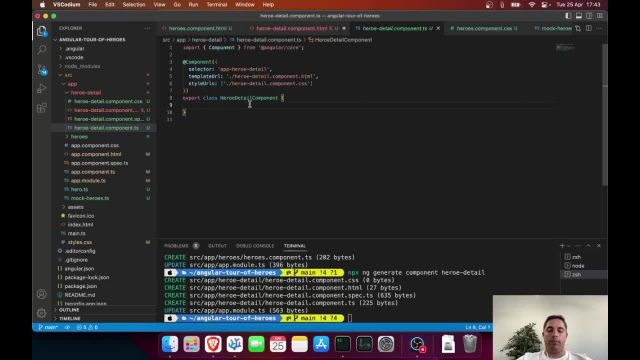Open the Extensions view
This screenshot has height=360, width=640.
tap(42, 108)
